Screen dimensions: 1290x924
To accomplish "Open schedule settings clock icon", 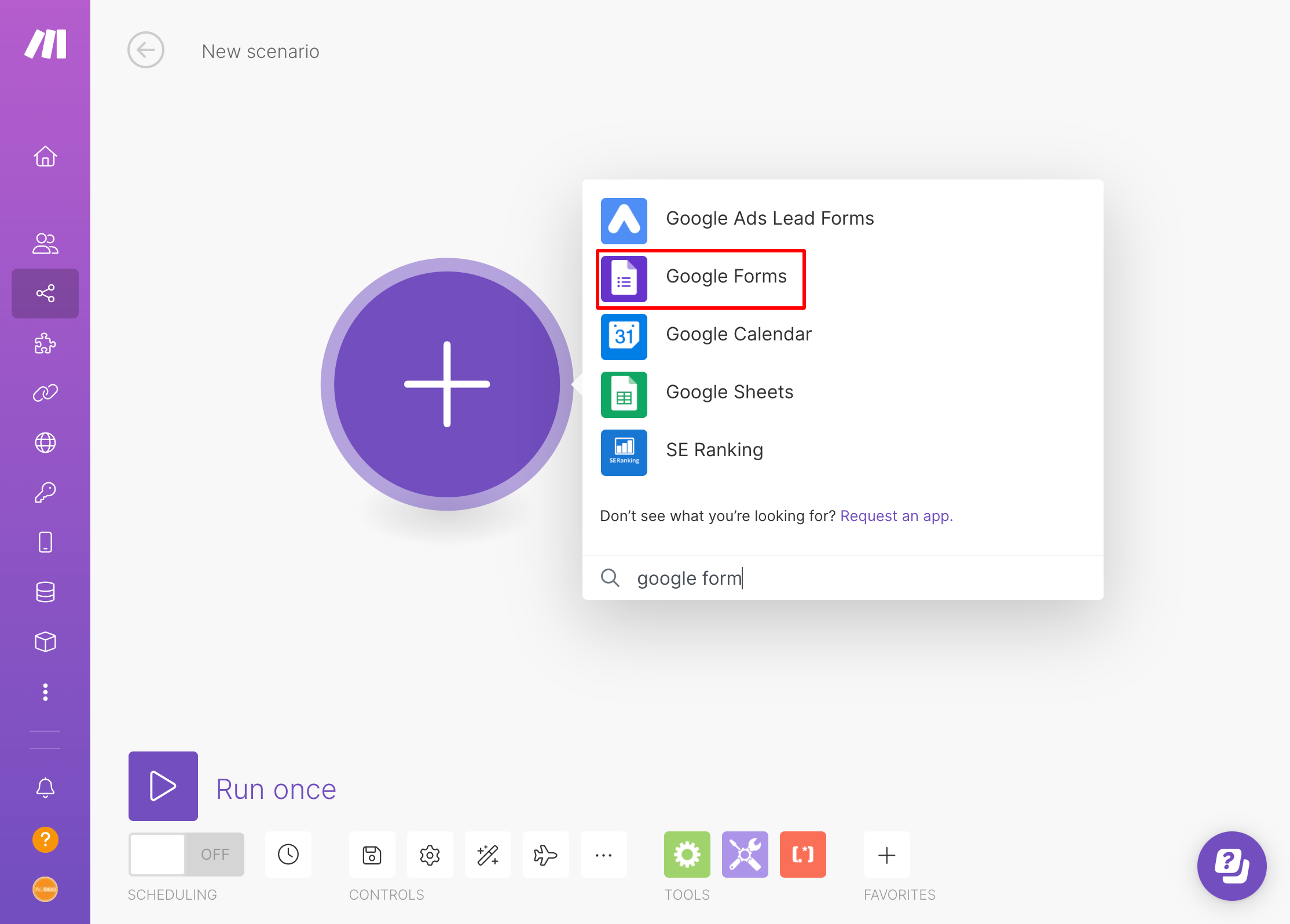I will [x=288, y=855].
